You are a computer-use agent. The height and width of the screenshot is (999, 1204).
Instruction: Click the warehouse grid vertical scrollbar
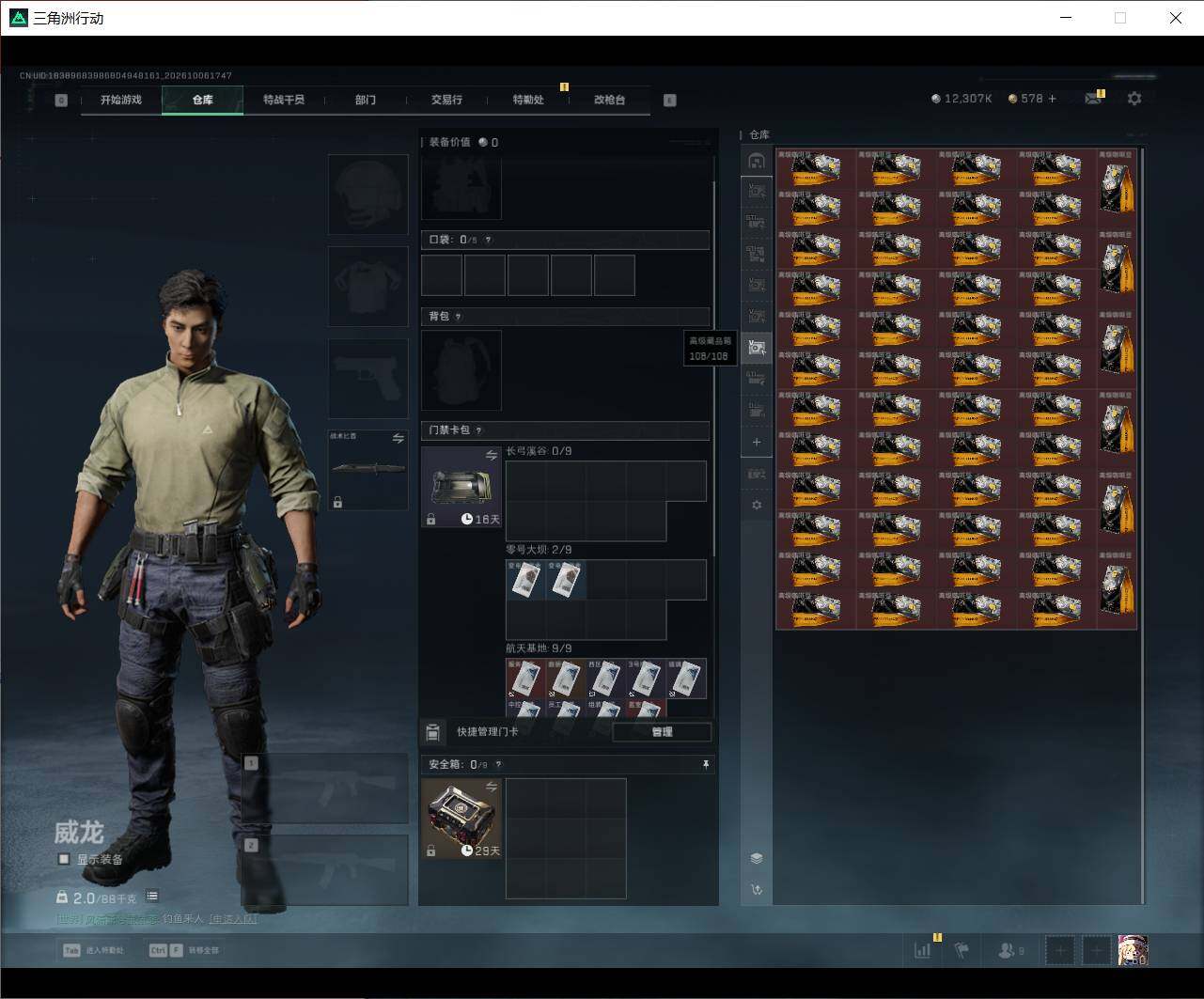click(1142, 524)
